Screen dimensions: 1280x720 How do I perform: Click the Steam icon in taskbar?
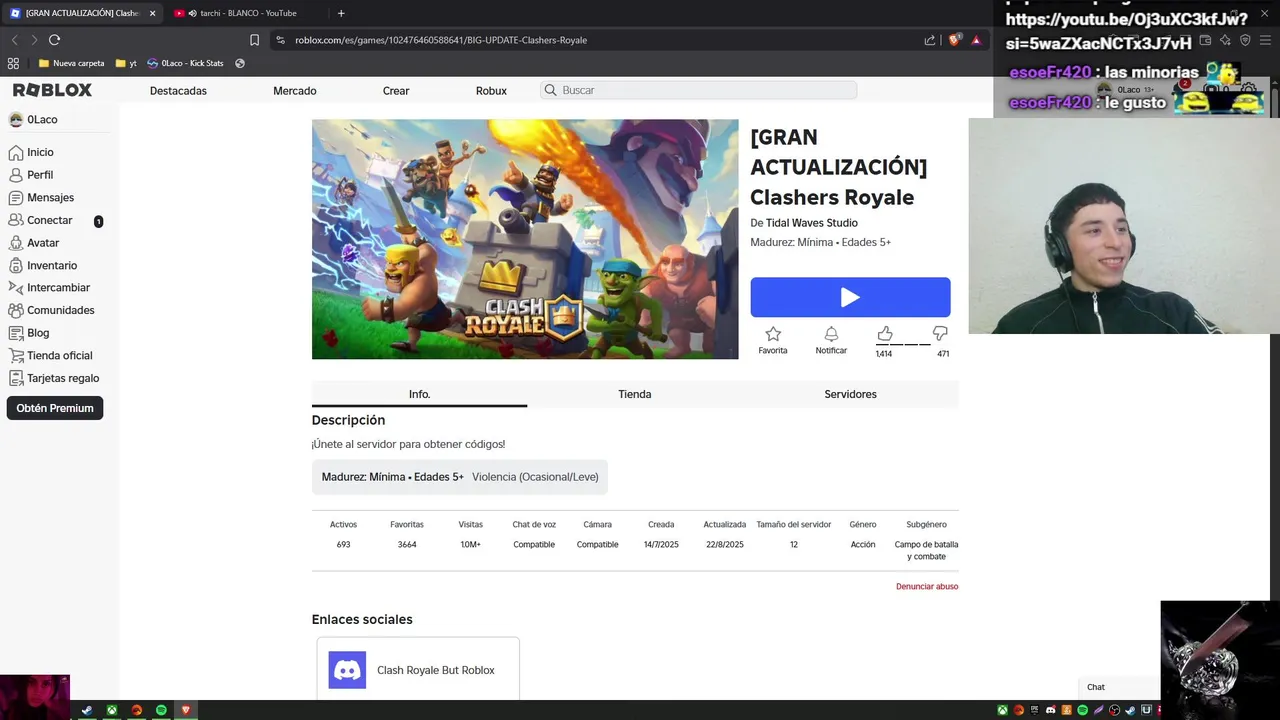(x=87, y=710)
